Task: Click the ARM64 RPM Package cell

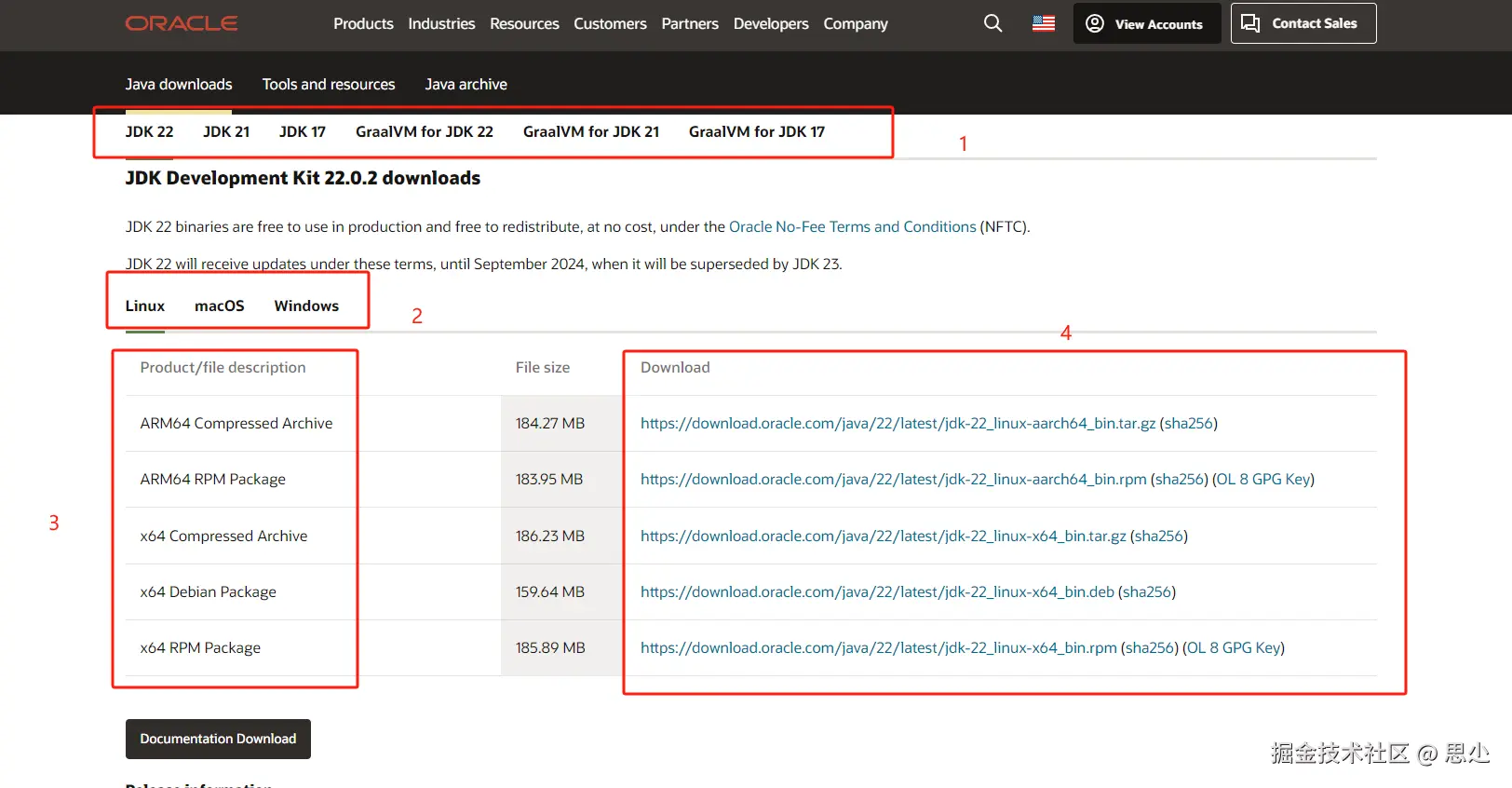Action: click(213, 479)
